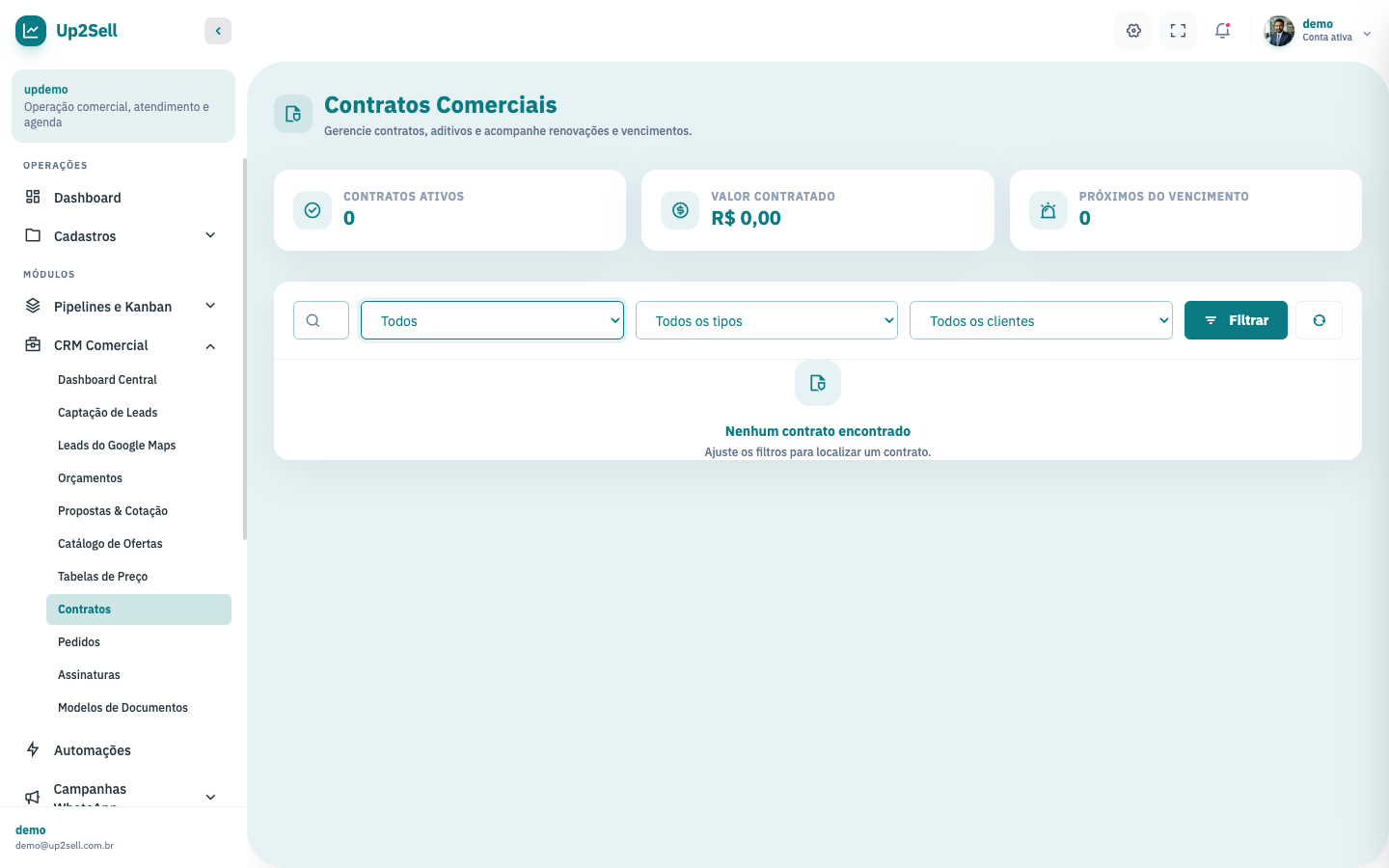The height and width of the screenshot is (868, 1389).
Task: Click the search field in filters
Action: click(321, 320)
